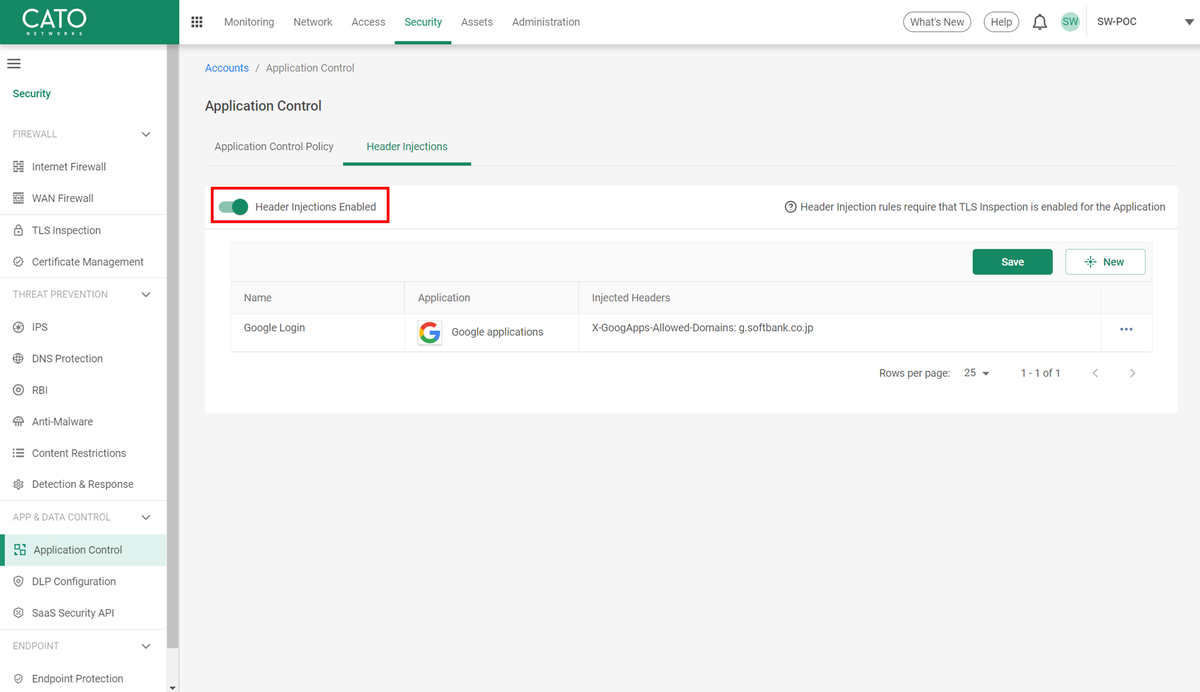Click the IPS icon in sidebar
This screenshot has width=1200, height=692.
18,327
